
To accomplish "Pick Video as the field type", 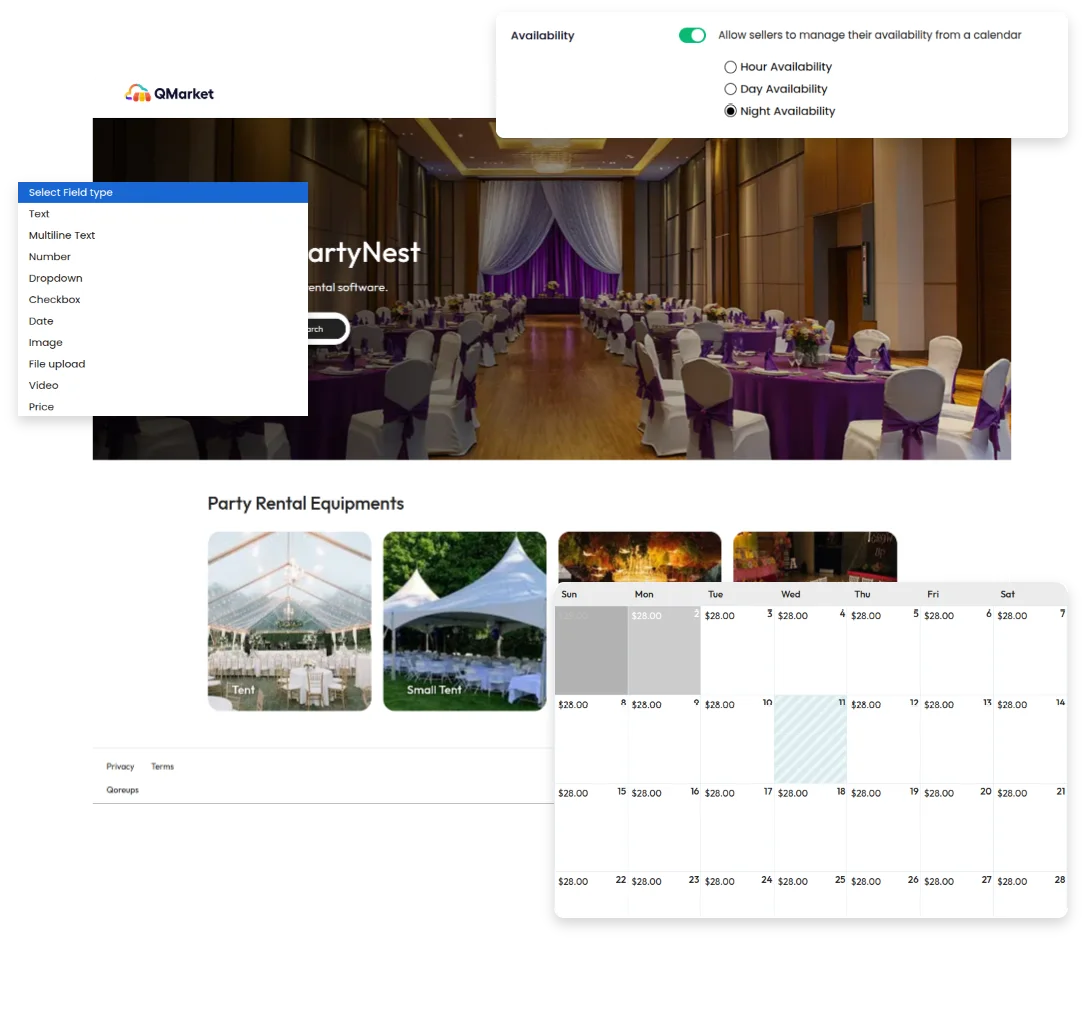I will coord(43,385).
